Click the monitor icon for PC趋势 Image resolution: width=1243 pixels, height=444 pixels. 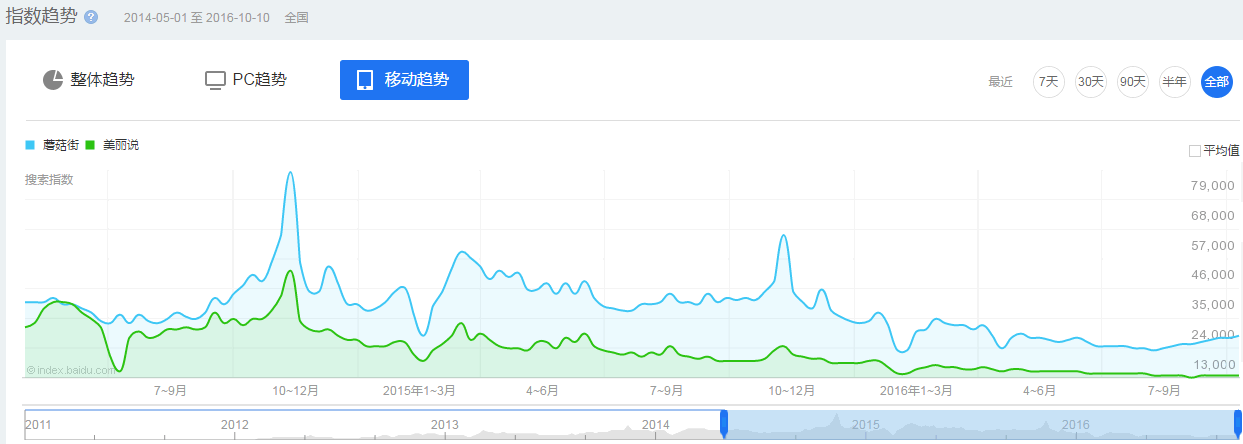(215, 80)
